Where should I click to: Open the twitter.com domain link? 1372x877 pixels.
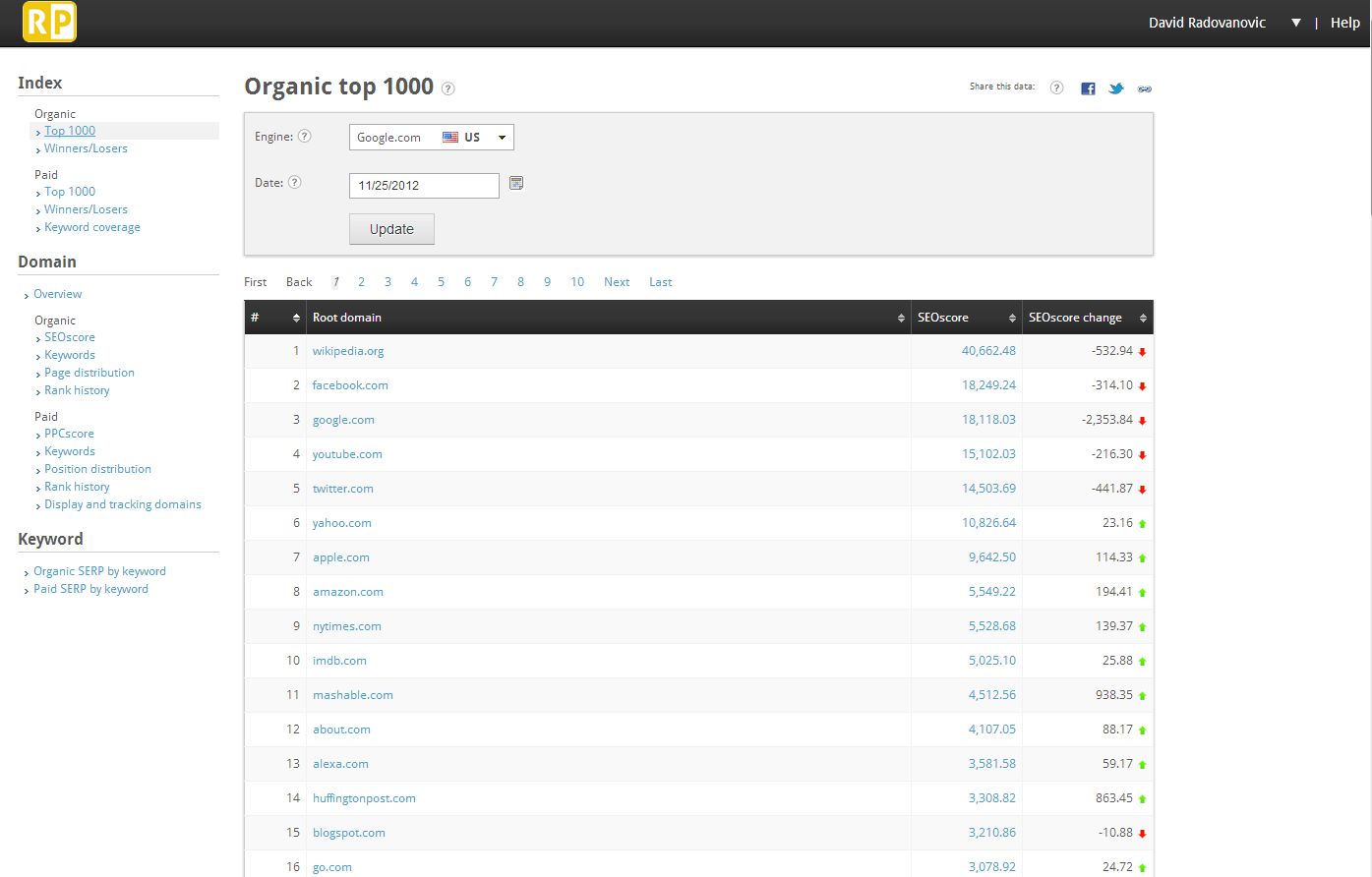[343, 489]
